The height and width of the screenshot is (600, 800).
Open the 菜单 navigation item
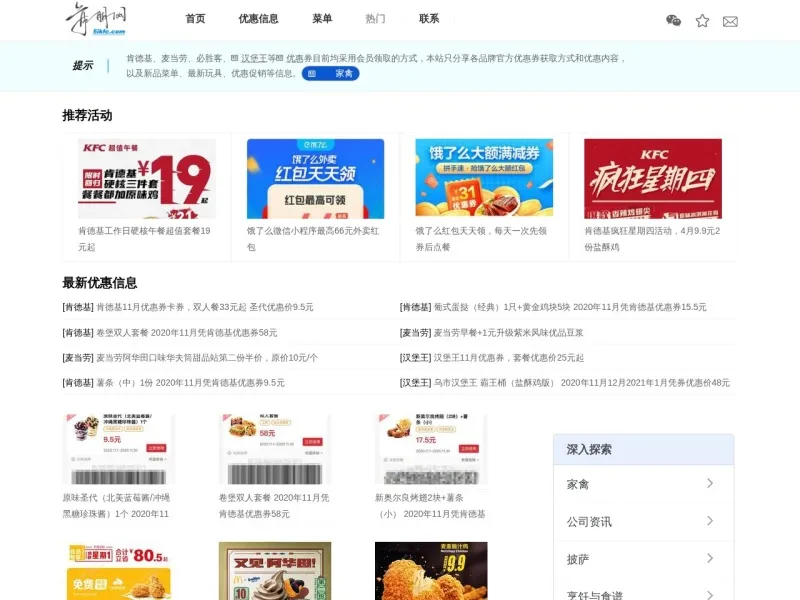tap(322, 19)
